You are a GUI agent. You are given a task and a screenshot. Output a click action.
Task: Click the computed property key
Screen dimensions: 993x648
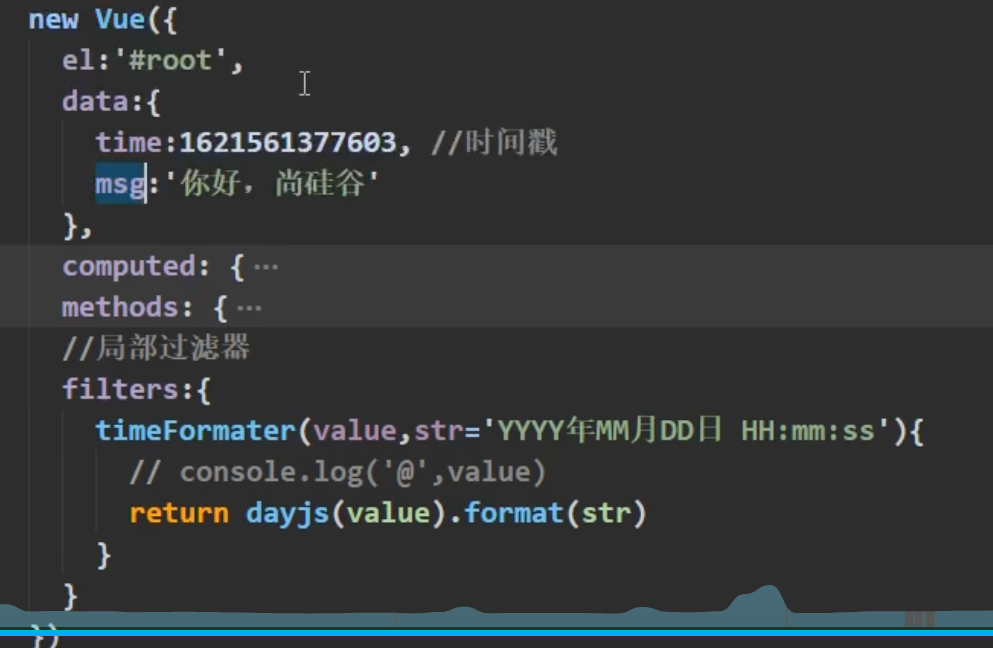[x=128, y=267]
